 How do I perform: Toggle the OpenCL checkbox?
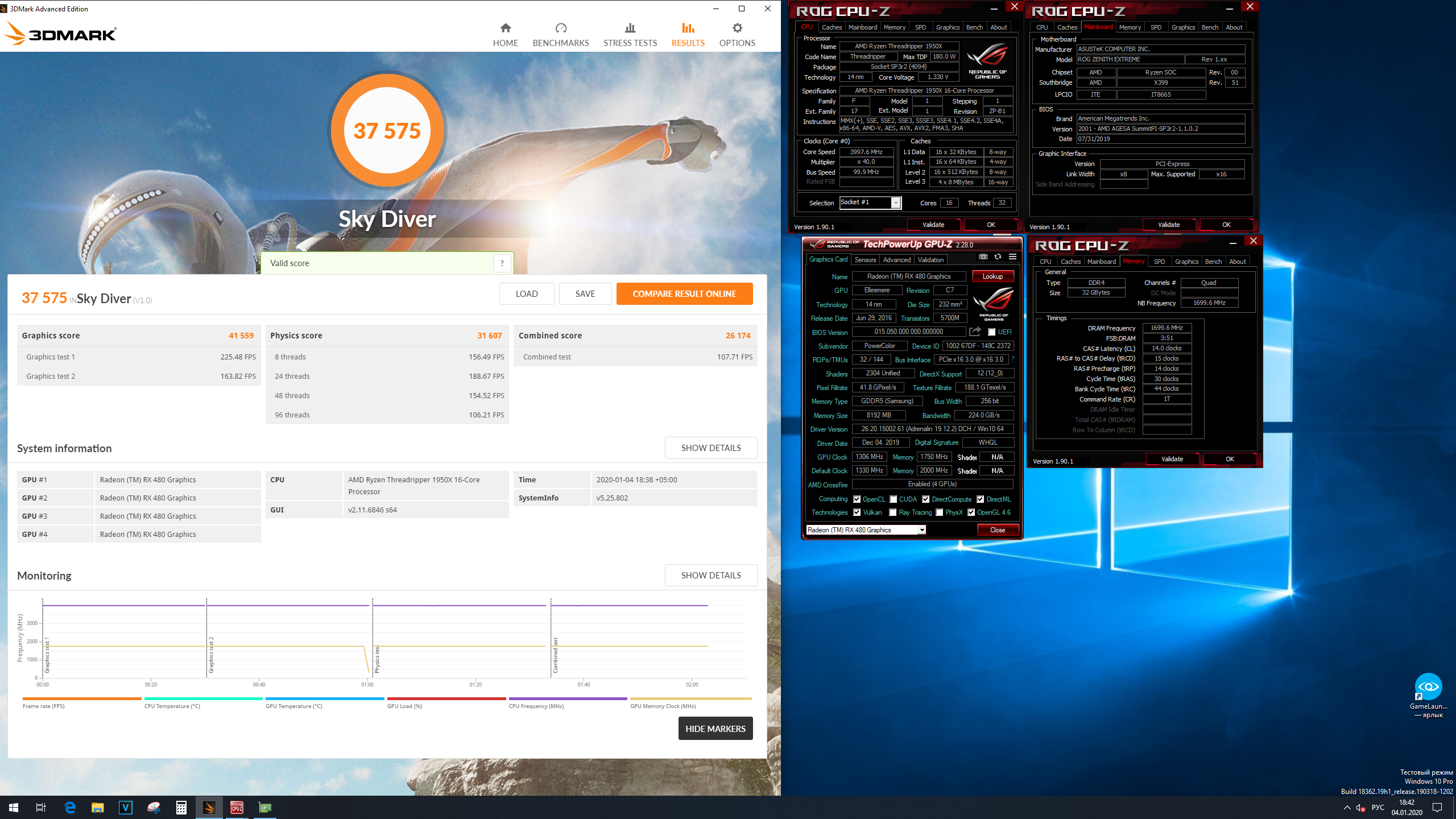(857, 499)
